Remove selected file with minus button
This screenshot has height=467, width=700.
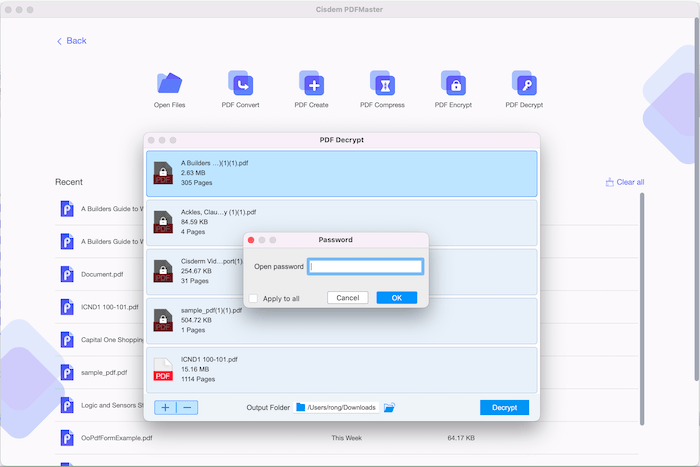[x=187, y=407]
